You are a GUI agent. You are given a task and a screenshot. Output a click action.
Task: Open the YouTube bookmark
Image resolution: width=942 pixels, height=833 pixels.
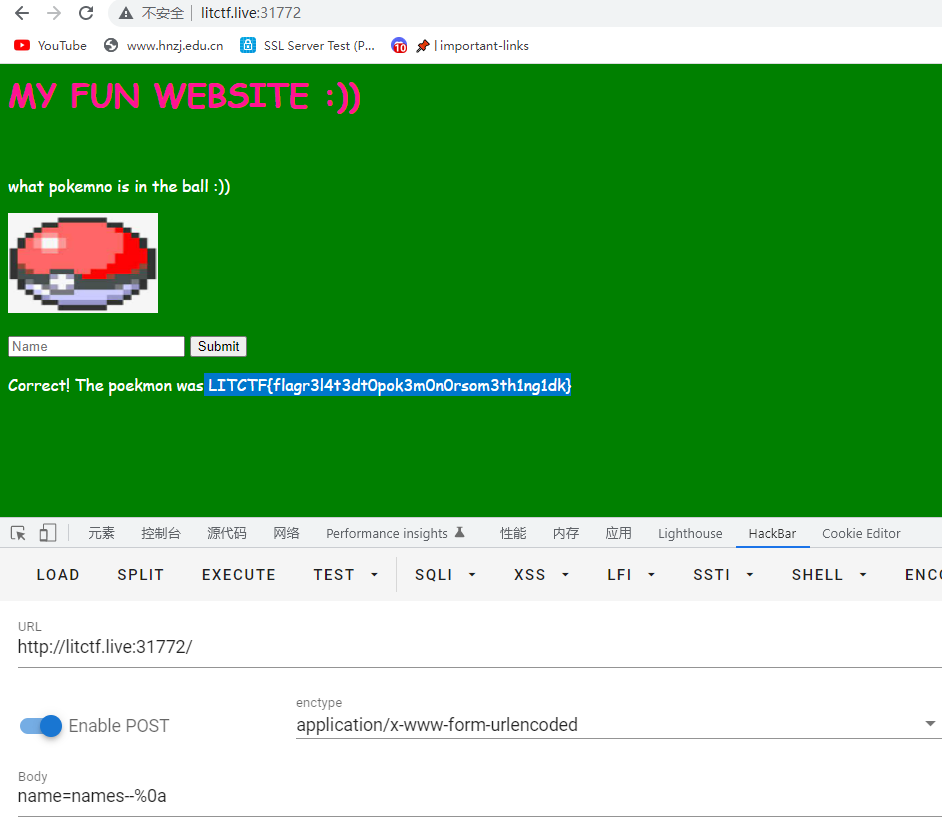pos(50,46)
